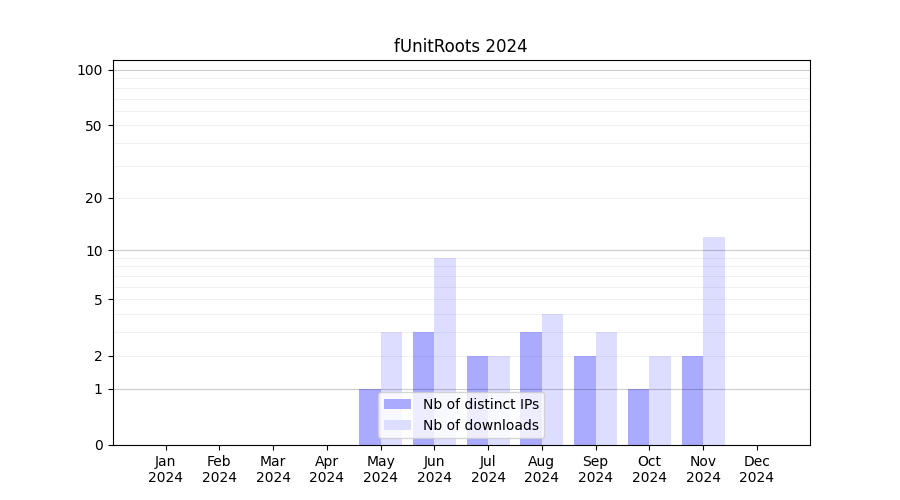Click the Aug 2024 downloads bar
Viewport: 900px width, 500px height.
click(x=552, y=380)
